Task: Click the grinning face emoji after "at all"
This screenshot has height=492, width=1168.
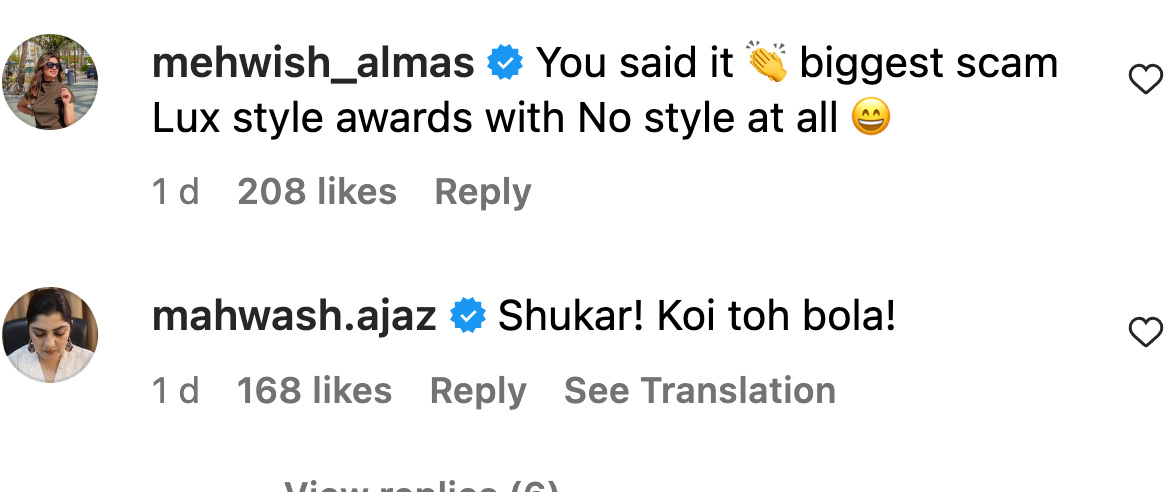Action: point(870,119)
